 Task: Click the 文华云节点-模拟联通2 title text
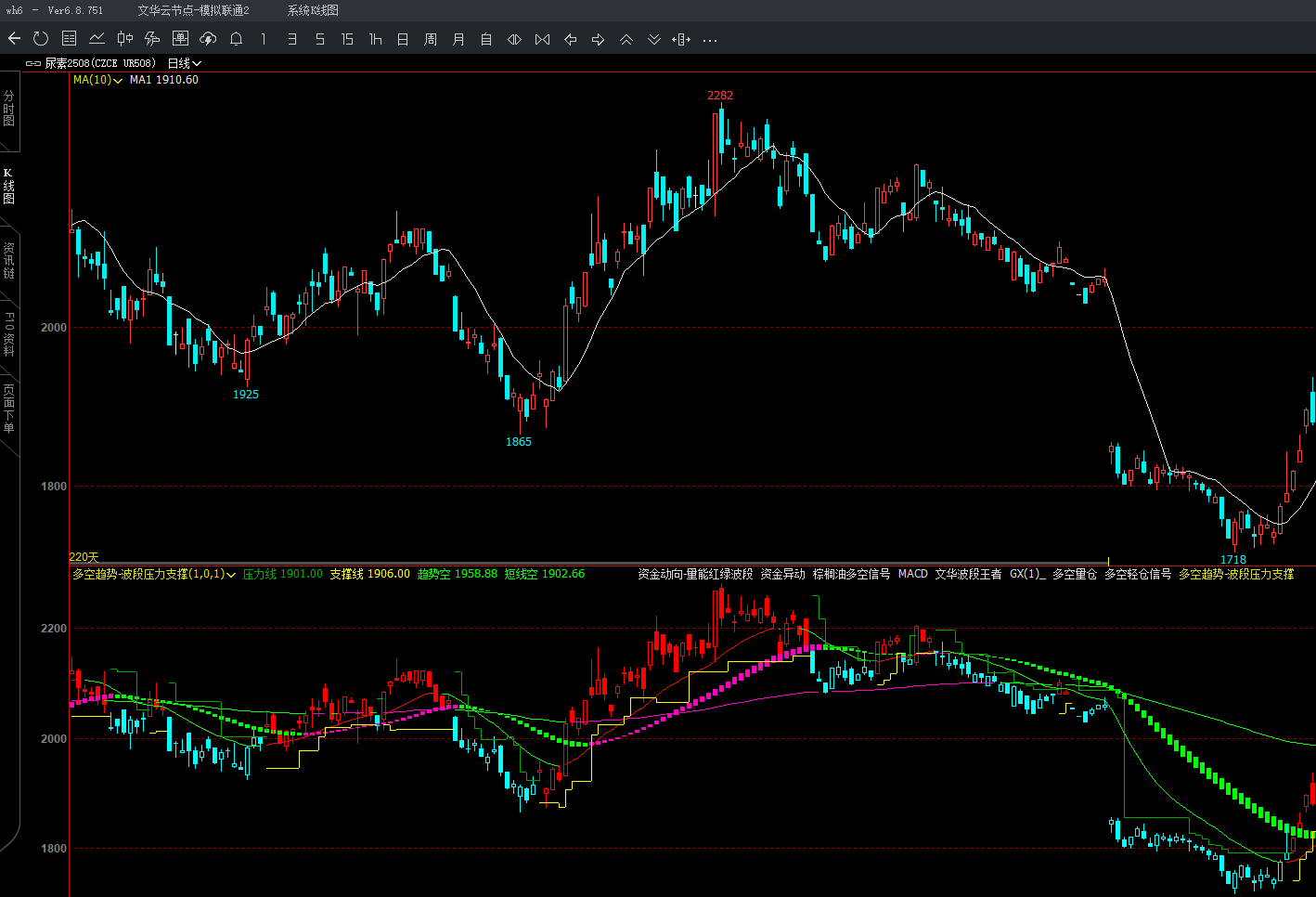point(194,10)
